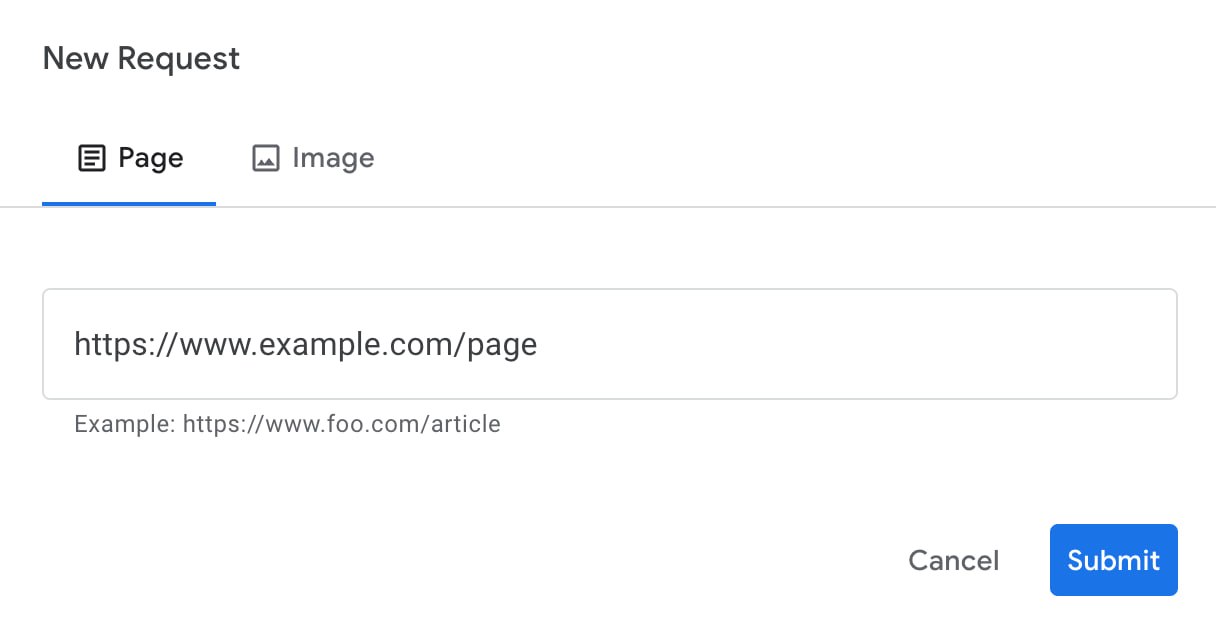
Task: Click the Submit button
Action: pos(1113,560)
